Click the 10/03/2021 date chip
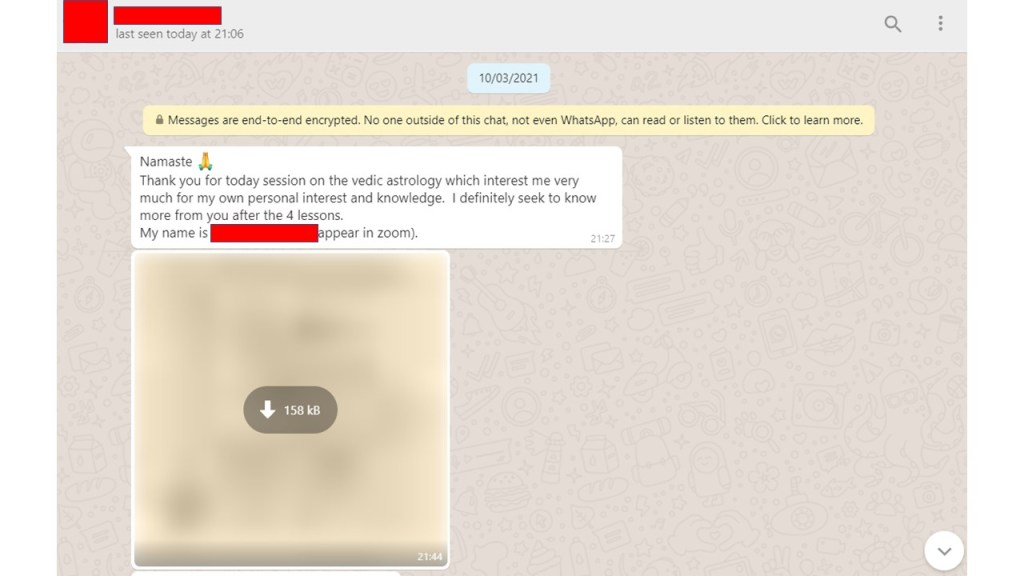1024x576 pixels. pos(508,78)
